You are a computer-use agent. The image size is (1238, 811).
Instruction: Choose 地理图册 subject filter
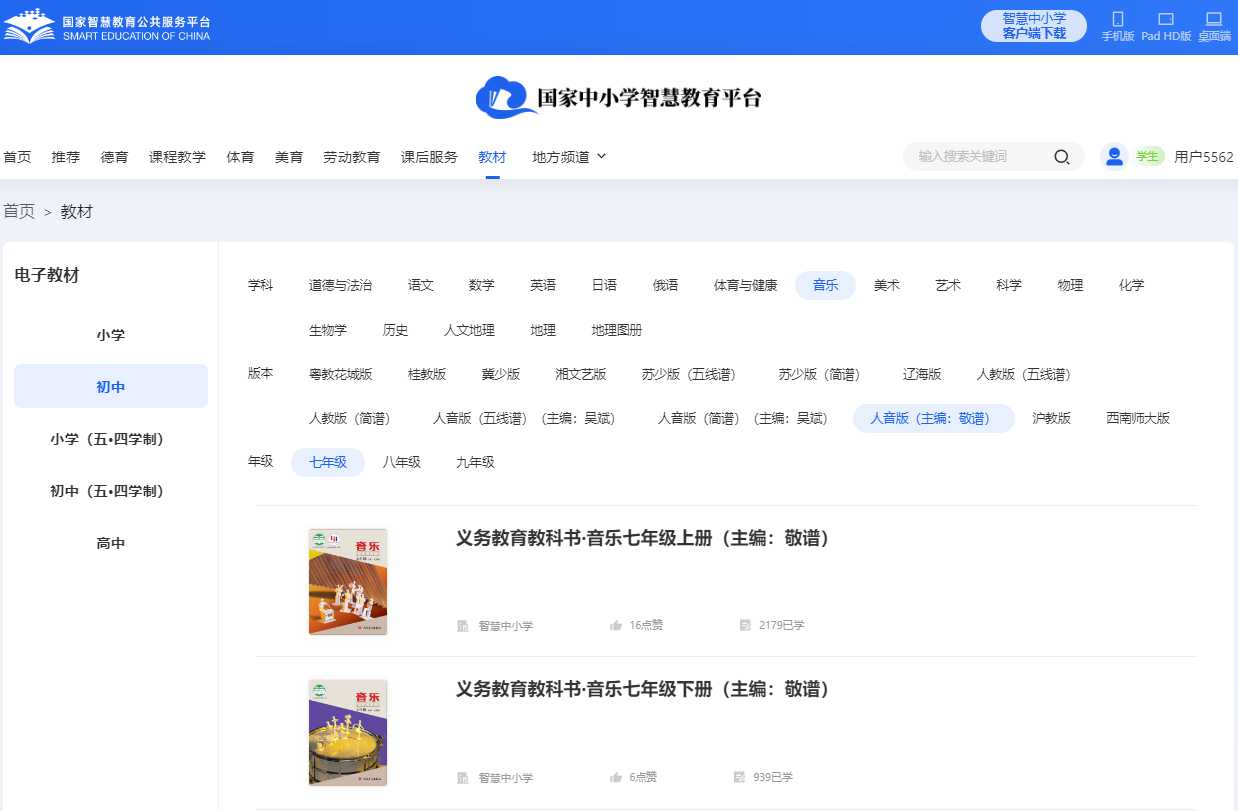tap(617, 330)
